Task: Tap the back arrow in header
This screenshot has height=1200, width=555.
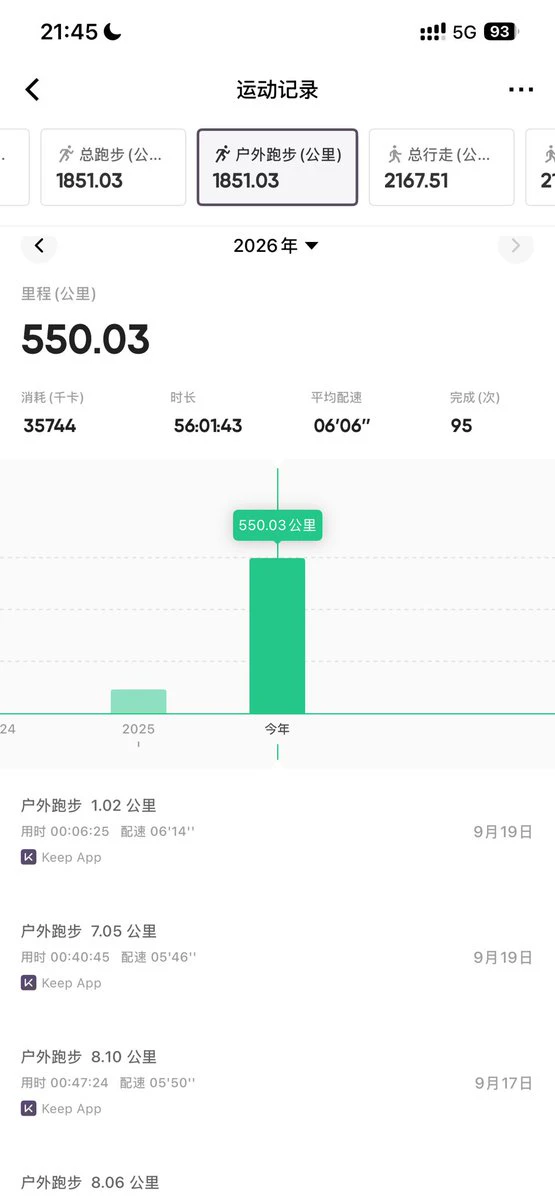Action: (32, 90)
